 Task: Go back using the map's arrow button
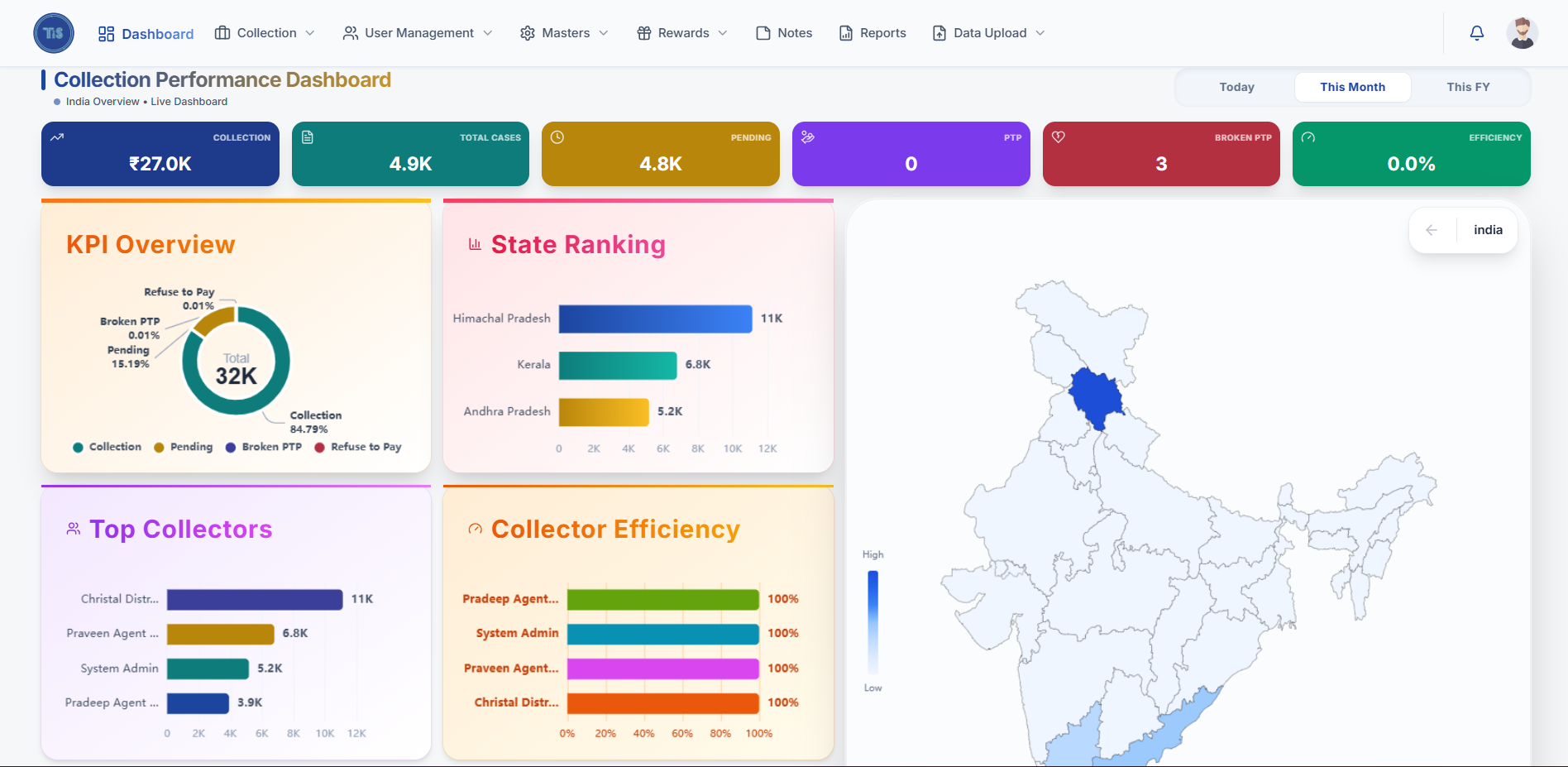click(x=1432, y=230)
